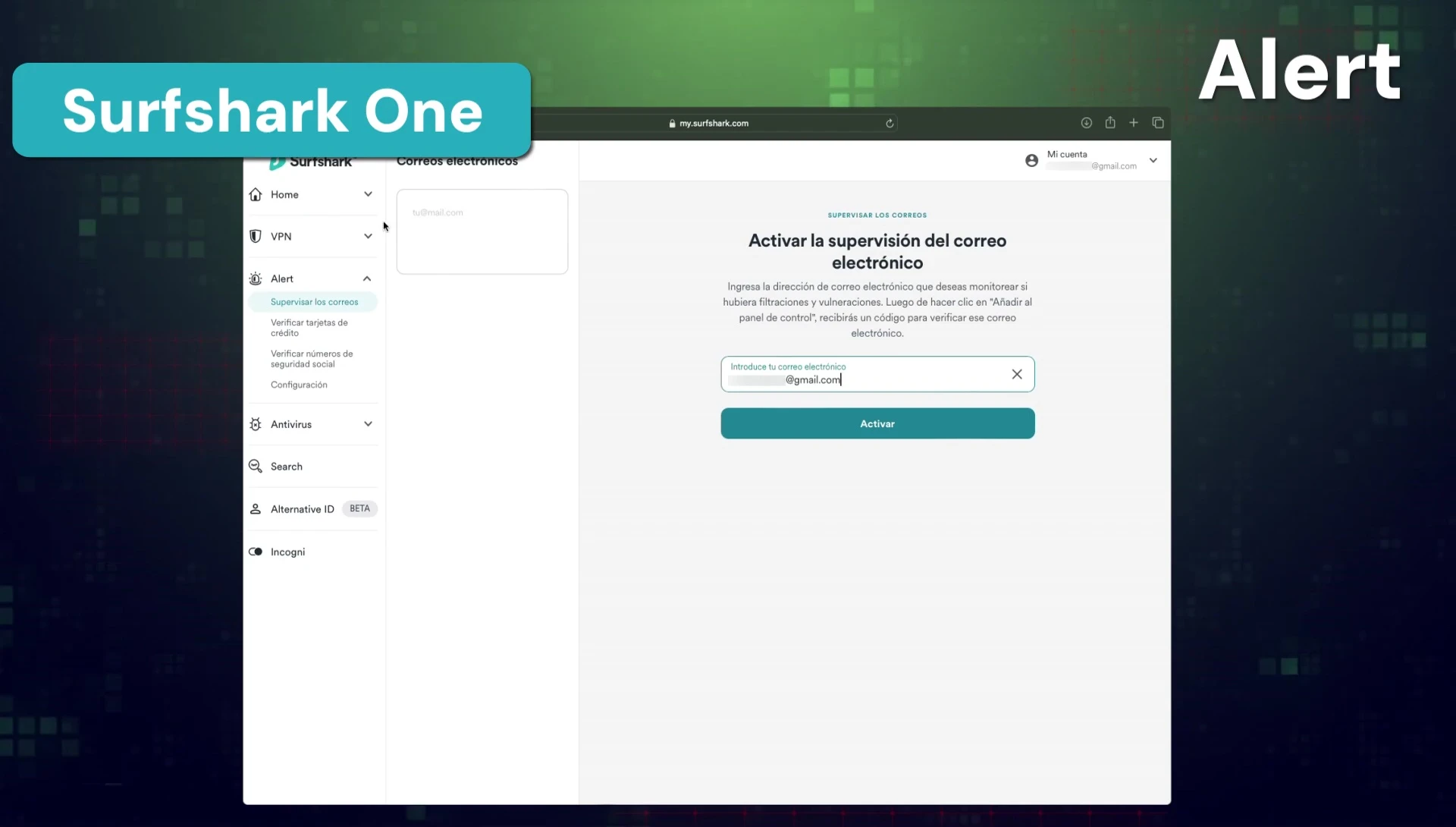Click the browser share icon

click(x=1110, y=122)
